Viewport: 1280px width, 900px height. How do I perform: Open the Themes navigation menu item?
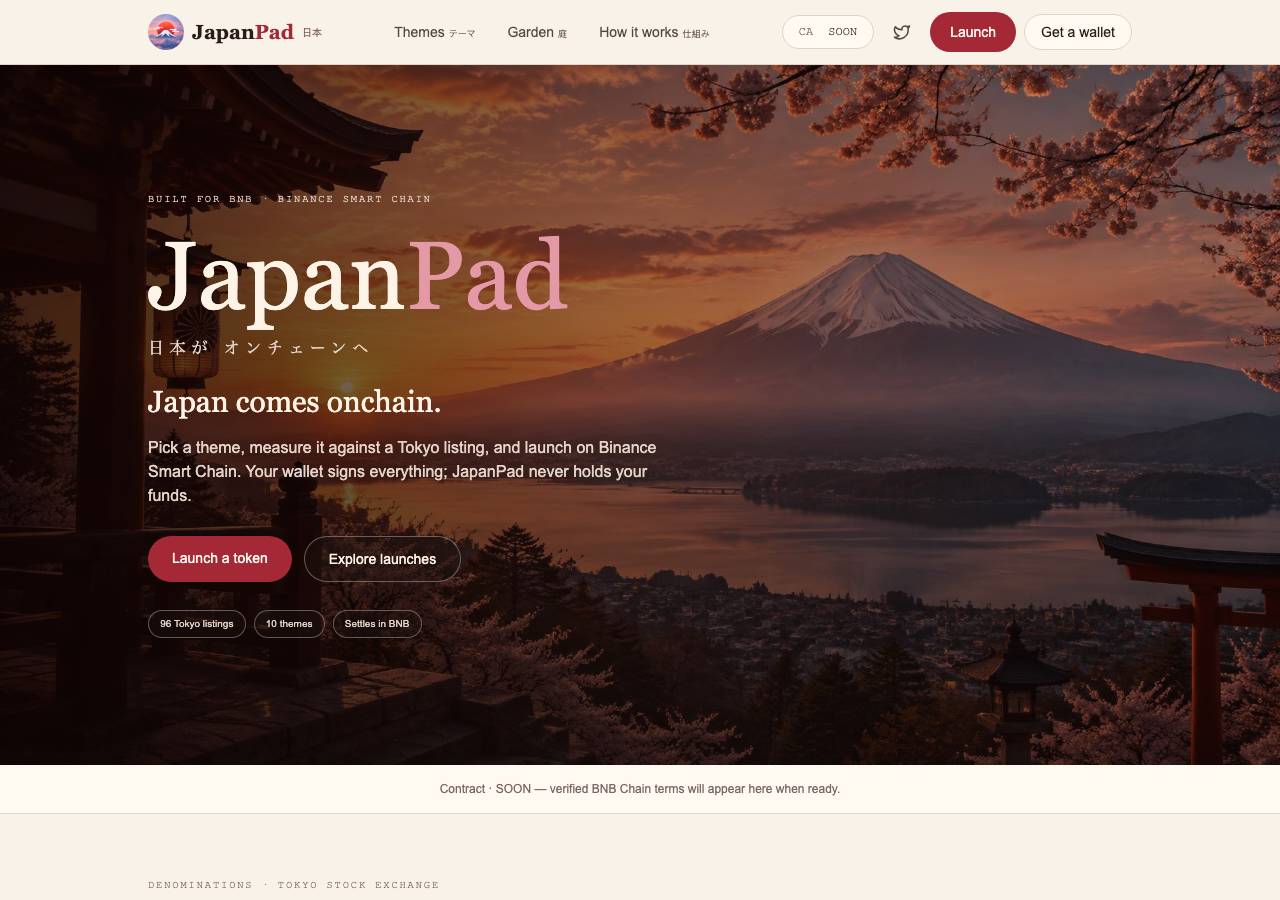coord(435,32)
